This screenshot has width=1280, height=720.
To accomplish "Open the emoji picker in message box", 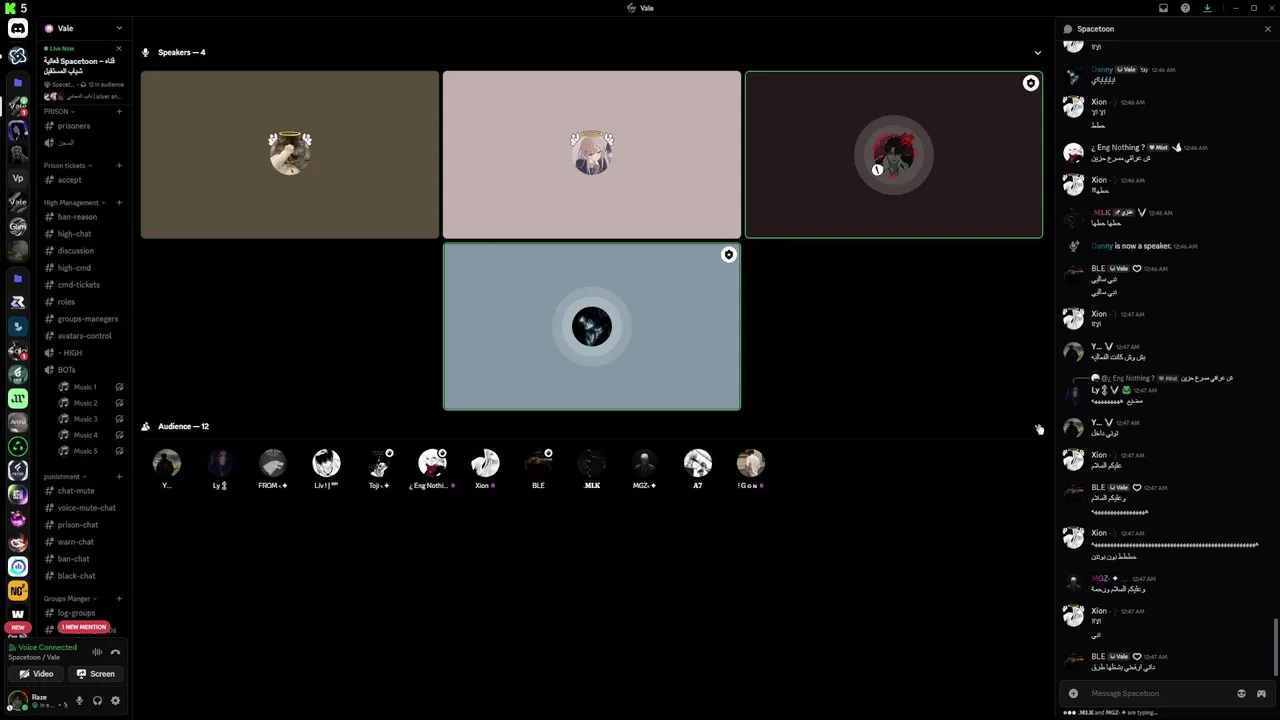I will [x=1241, y=693].
